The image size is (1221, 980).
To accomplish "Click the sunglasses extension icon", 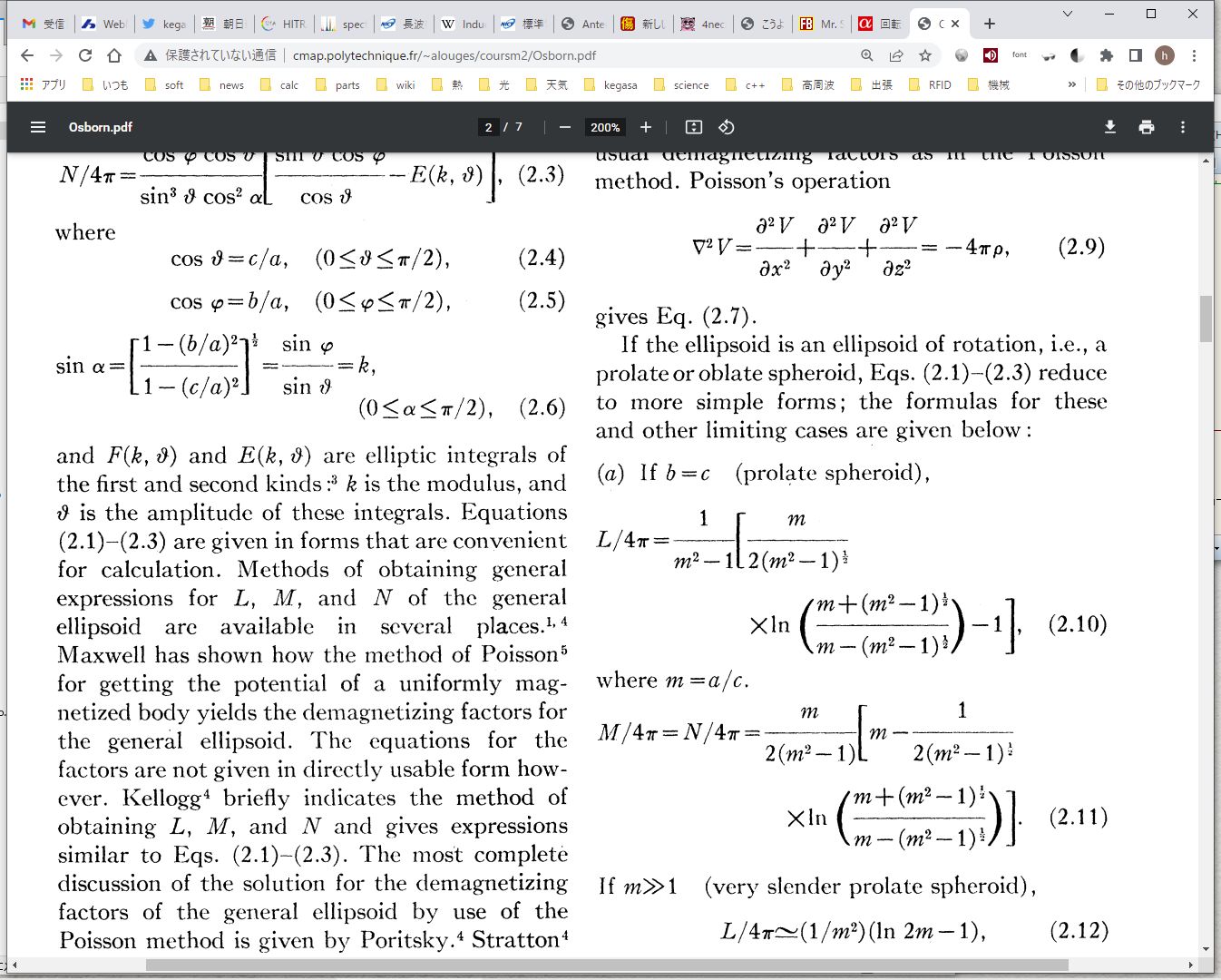I will pyautogui.click(x=1049, y=55).
